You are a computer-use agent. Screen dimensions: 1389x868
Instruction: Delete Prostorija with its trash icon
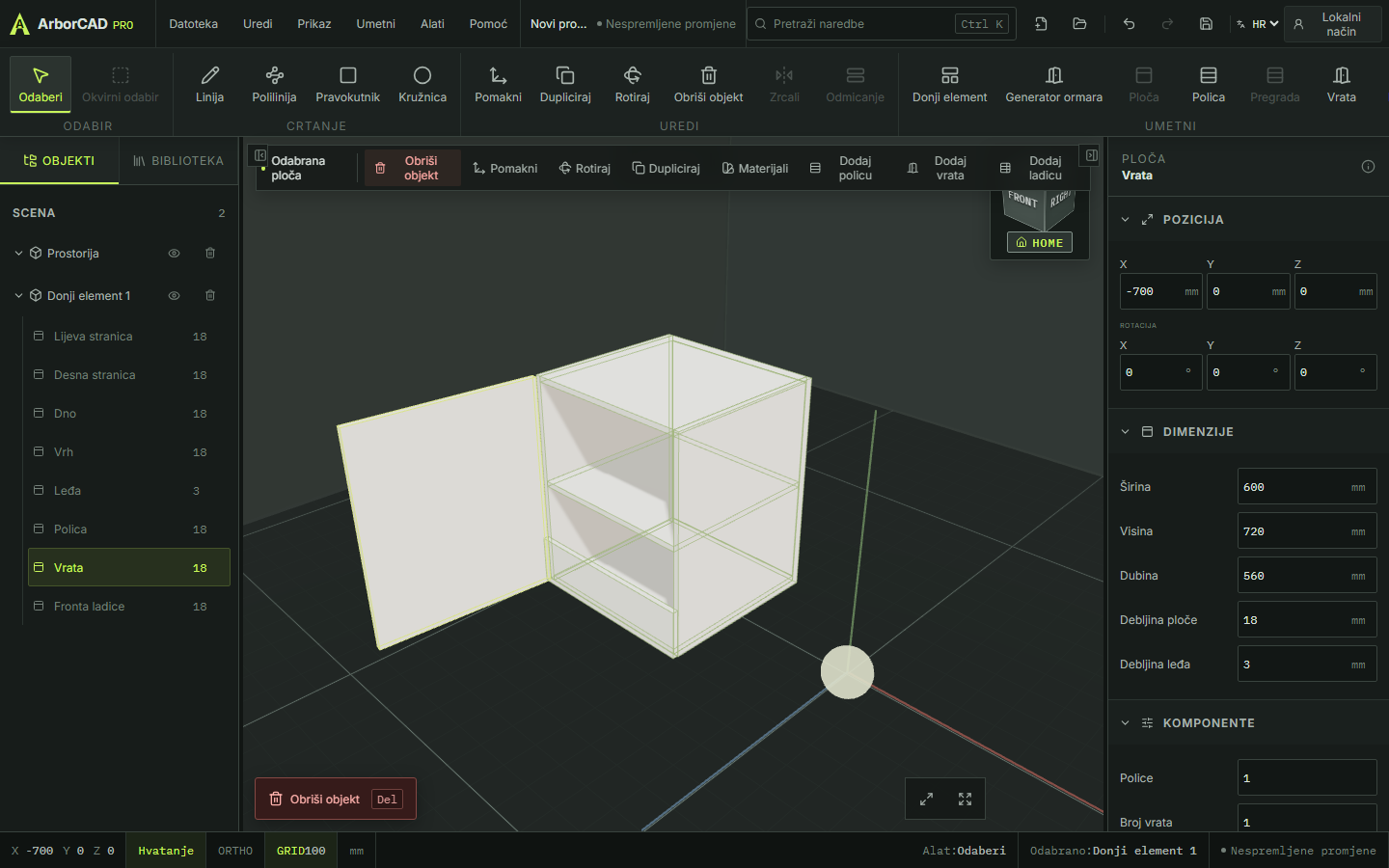(210, 253)
